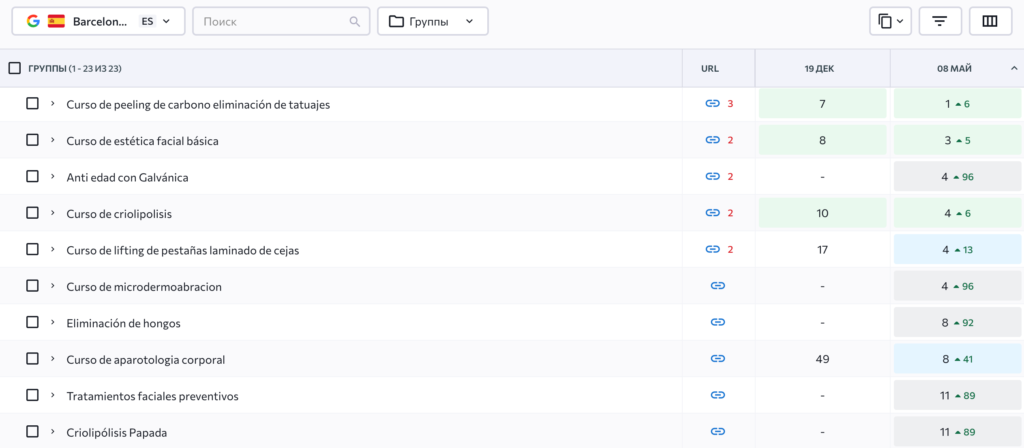Check the box for Curso de estética facial básica
This screenshot has height=448, width=1024.
[32, 140]
